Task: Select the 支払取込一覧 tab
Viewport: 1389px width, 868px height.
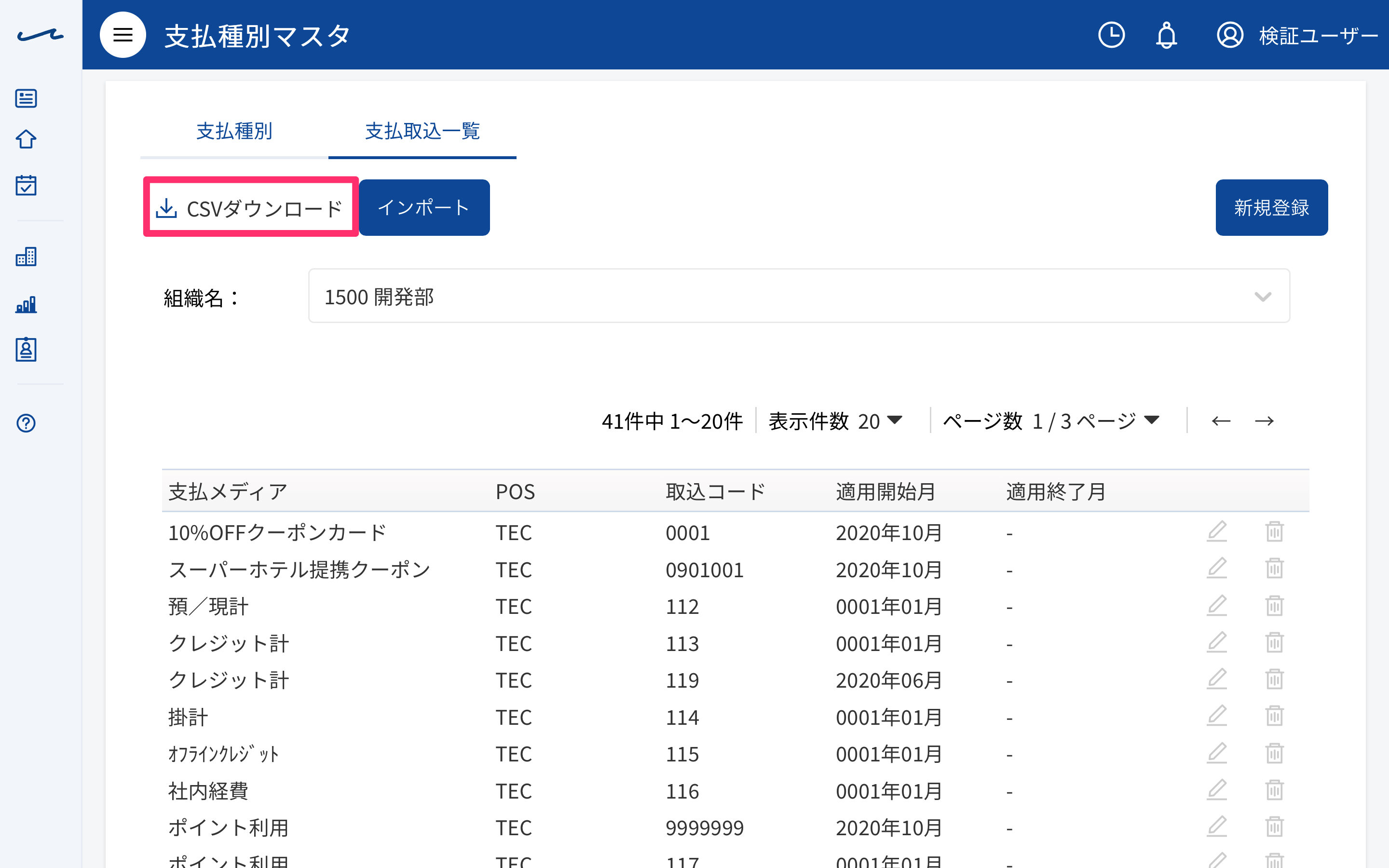Action: [422, 132]
